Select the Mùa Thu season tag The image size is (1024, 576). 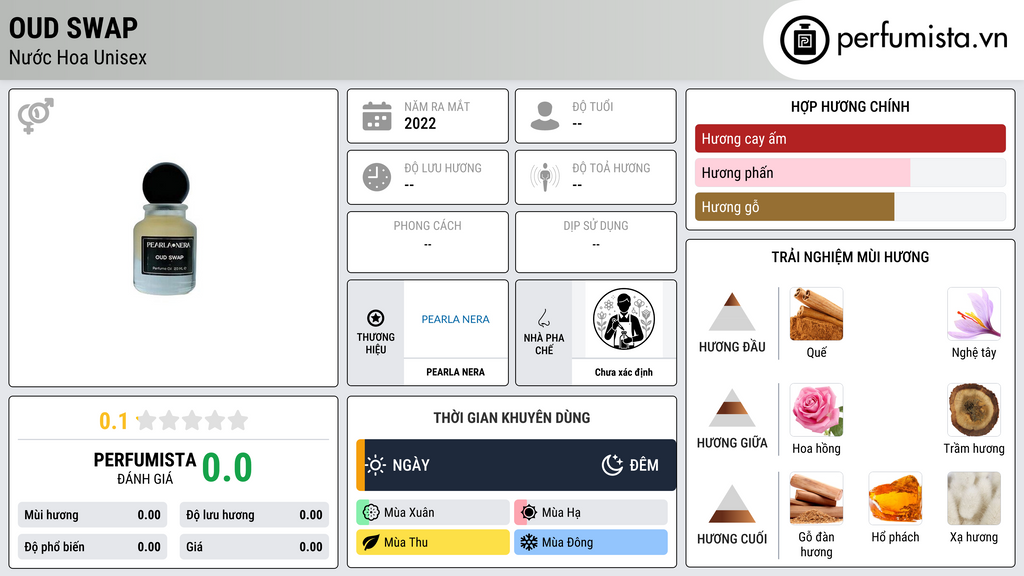(433, 542)
